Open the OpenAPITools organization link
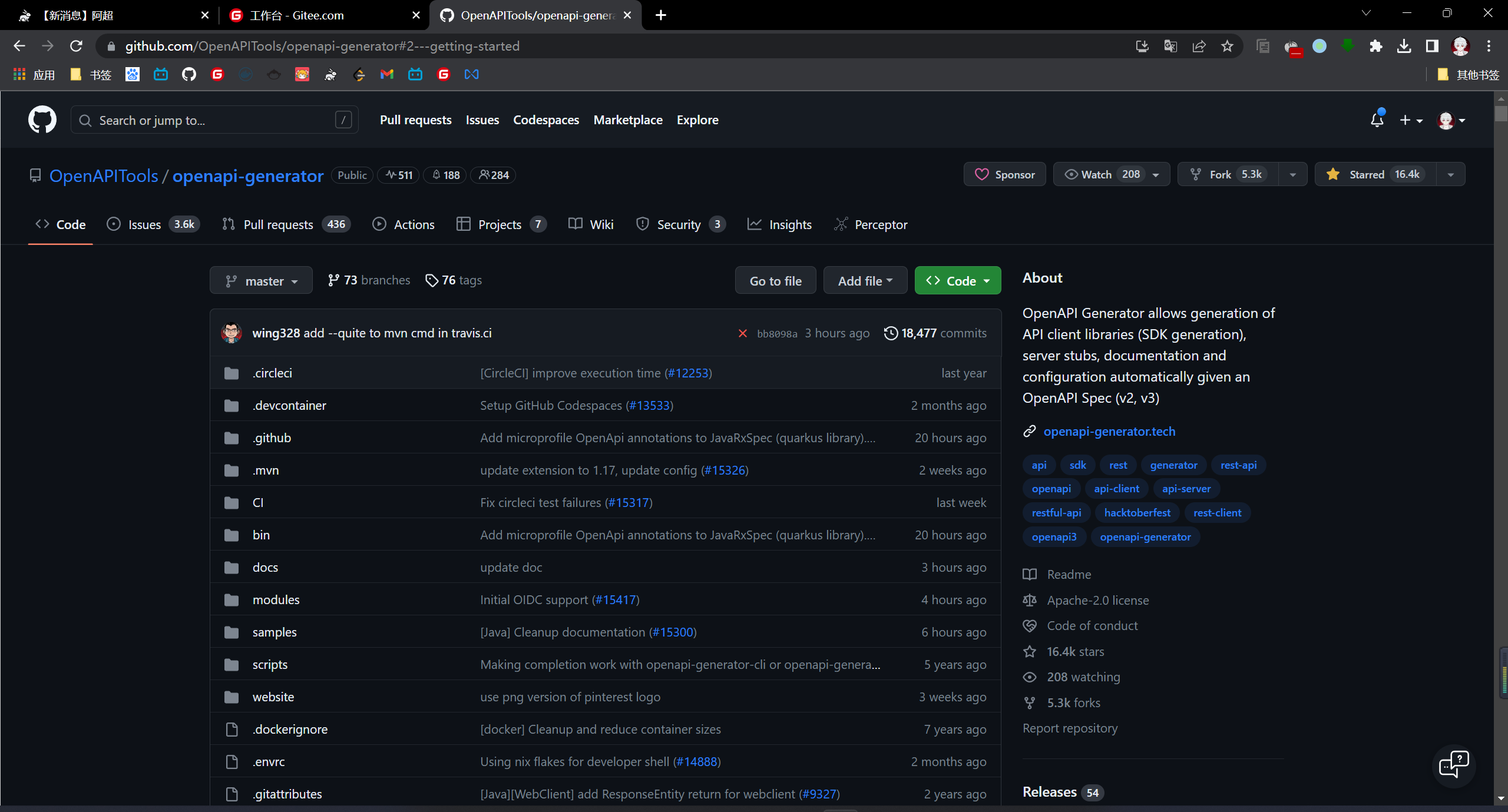The height and width of the screenshot is (812, 1508). pyautogui.click(x=104, y=175)
